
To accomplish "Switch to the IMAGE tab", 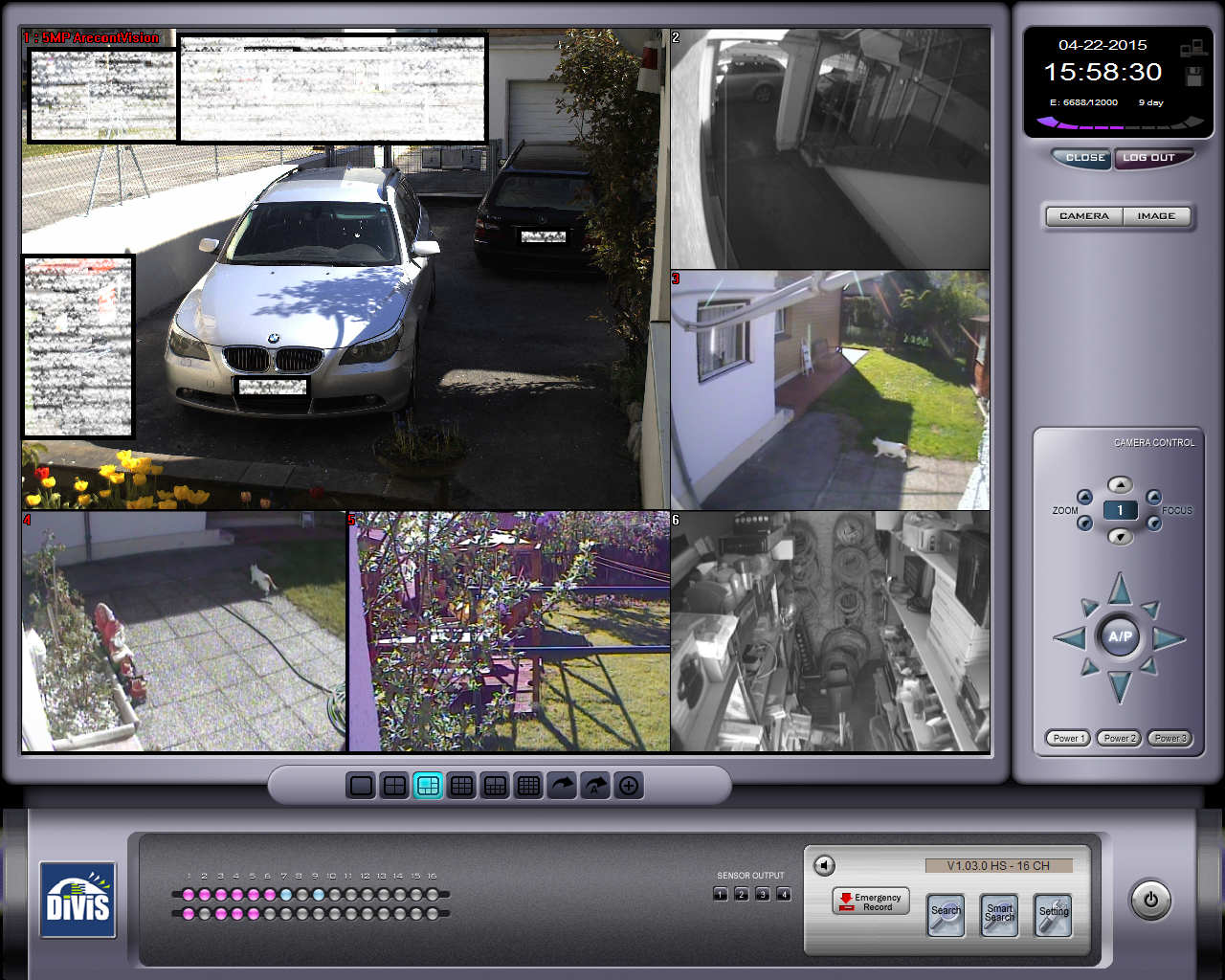I will (1155, 216).
